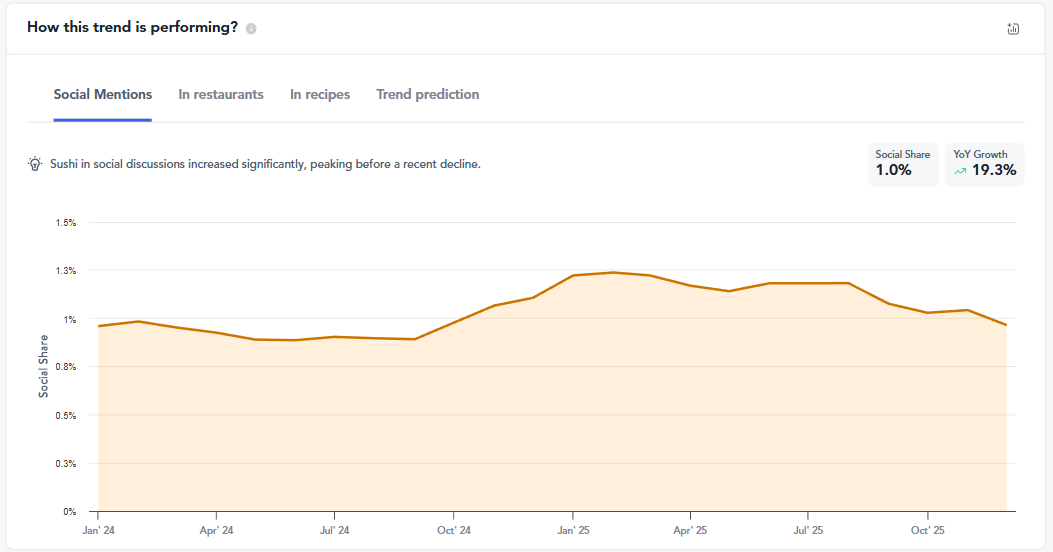Click the green YoY growth arrow icon

click(x=960, y=171)
